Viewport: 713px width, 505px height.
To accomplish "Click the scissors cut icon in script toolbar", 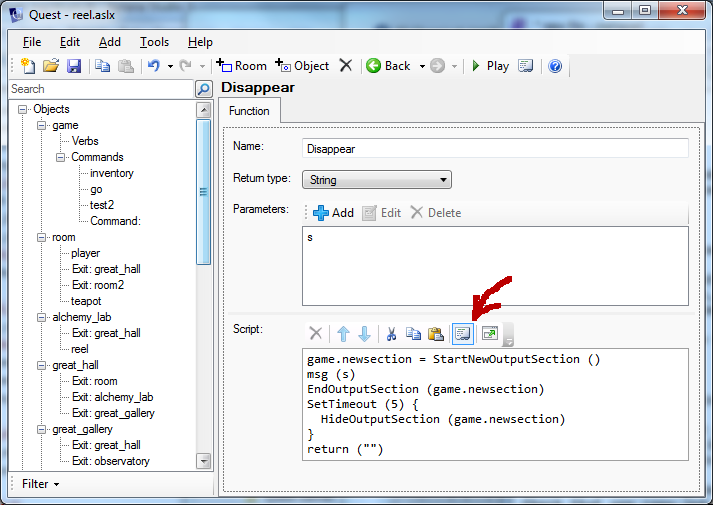I will point(391,333).
